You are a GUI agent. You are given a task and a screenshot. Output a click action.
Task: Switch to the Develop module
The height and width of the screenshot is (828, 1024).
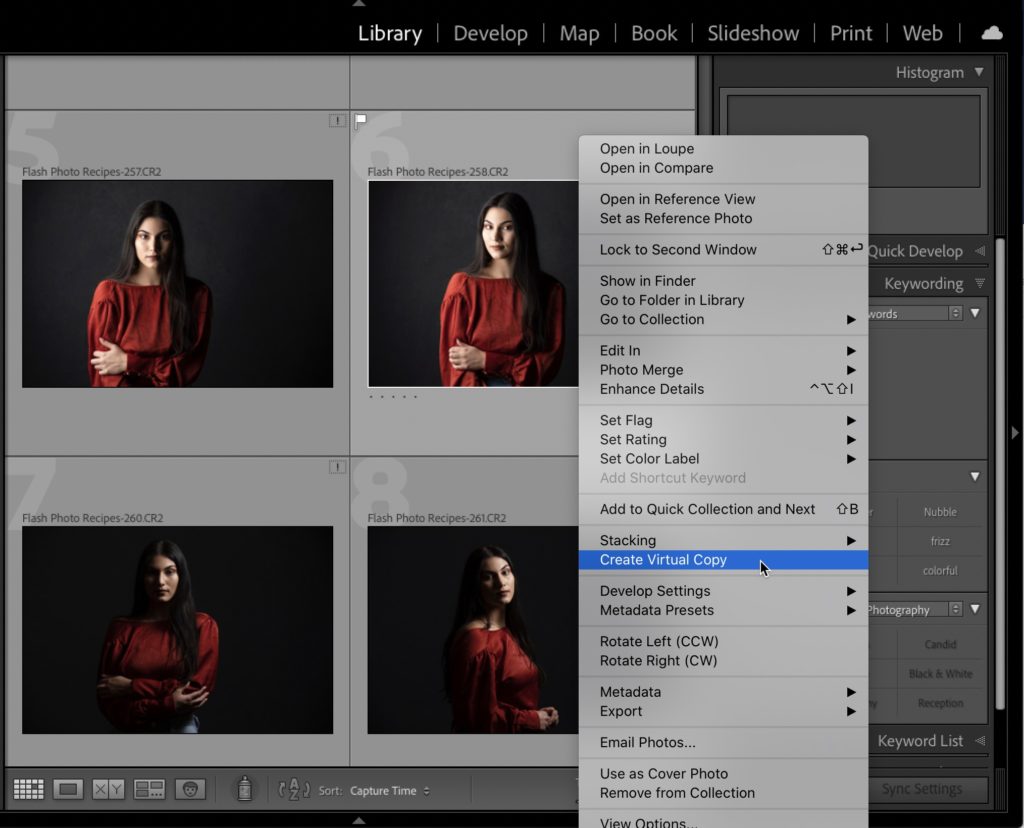coord(490,33)
